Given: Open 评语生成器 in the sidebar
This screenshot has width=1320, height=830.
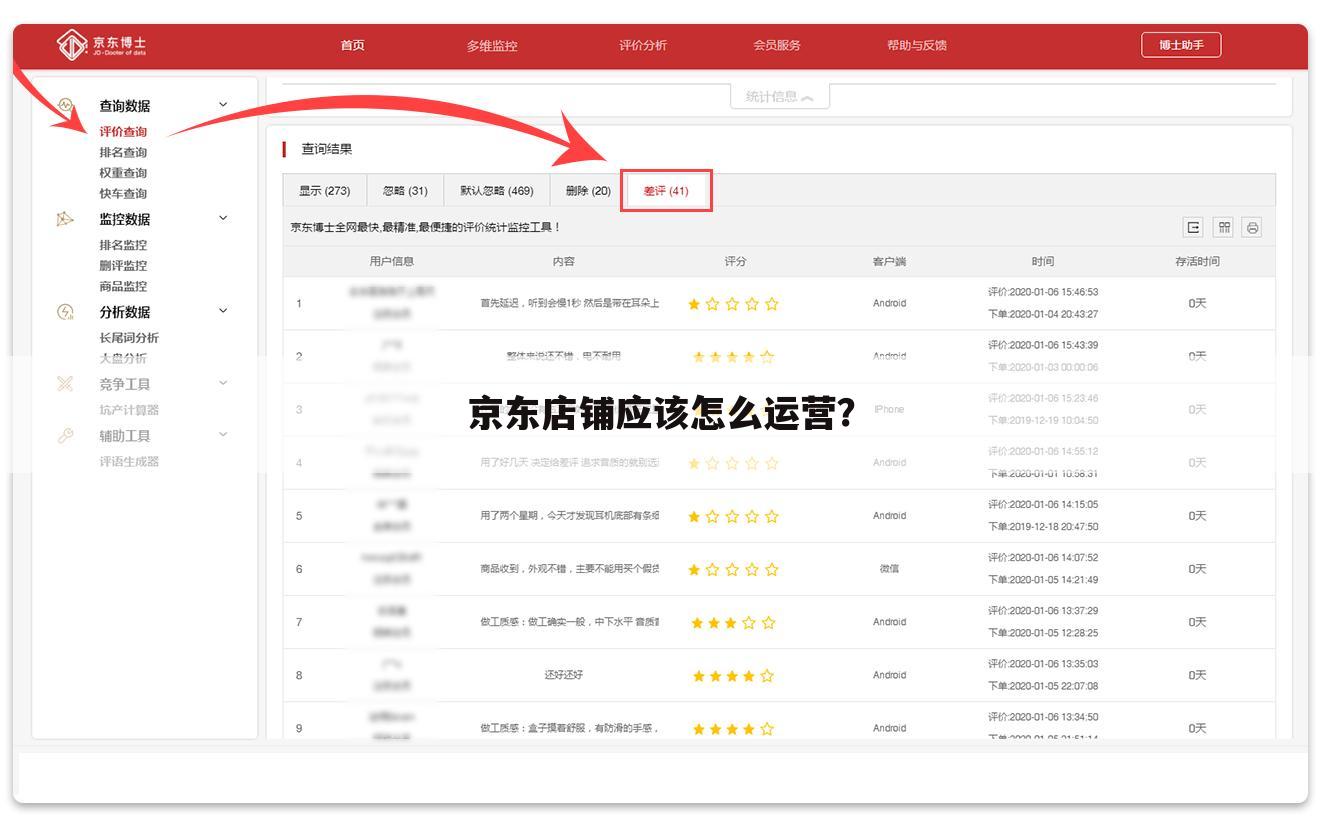Looking at the screenshot, I should tap(129, 462).
